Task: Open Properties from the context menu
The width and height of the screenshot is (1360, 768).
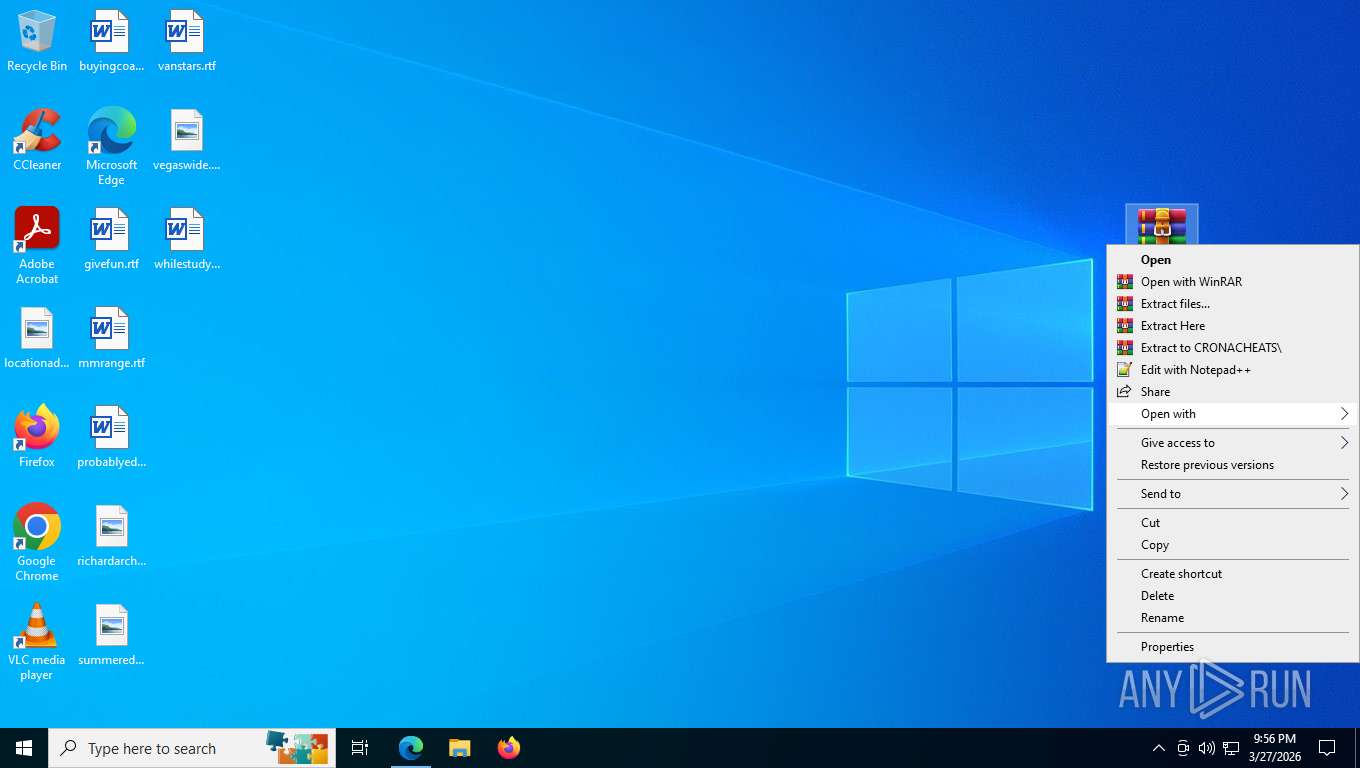Action: click(1233, 647)
